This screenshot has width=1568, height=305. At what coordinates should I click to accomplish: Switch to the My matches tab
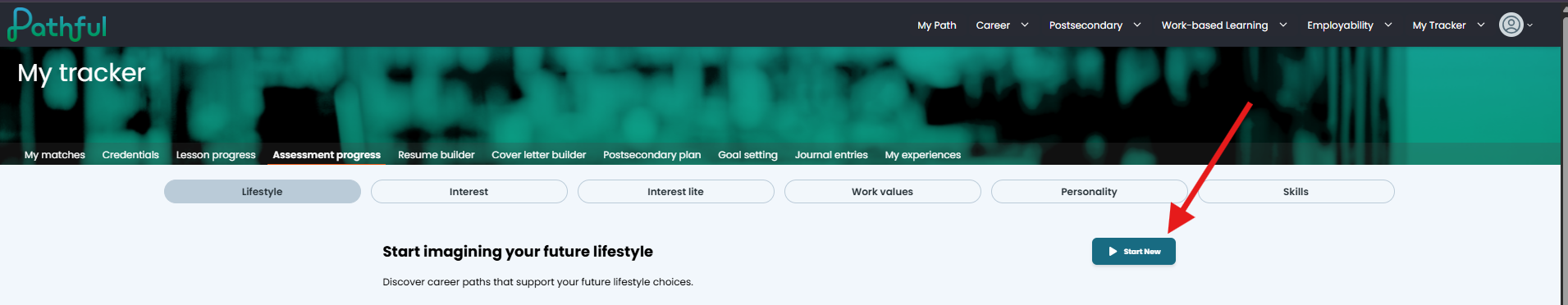(55, 154)
